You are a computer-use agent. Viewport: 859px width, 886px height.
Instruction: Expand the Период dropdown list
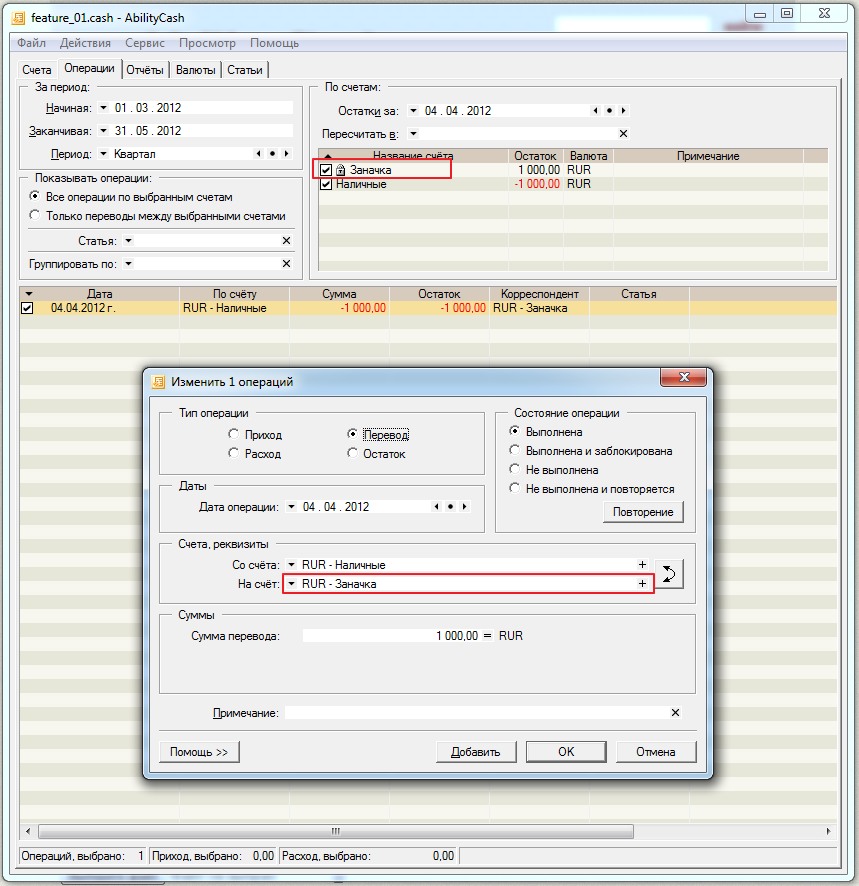click(102, 154)
